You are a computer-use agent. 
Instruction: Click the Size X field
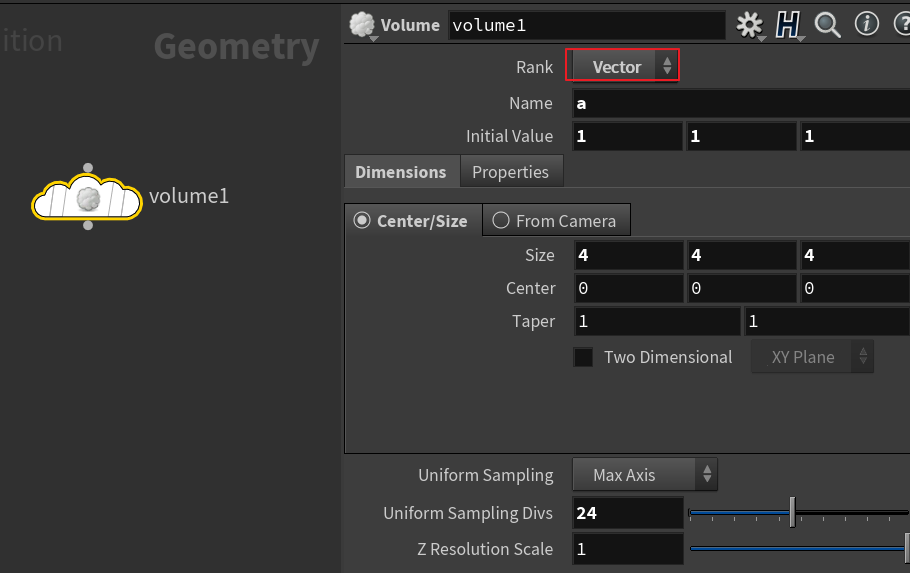[629, 255]
